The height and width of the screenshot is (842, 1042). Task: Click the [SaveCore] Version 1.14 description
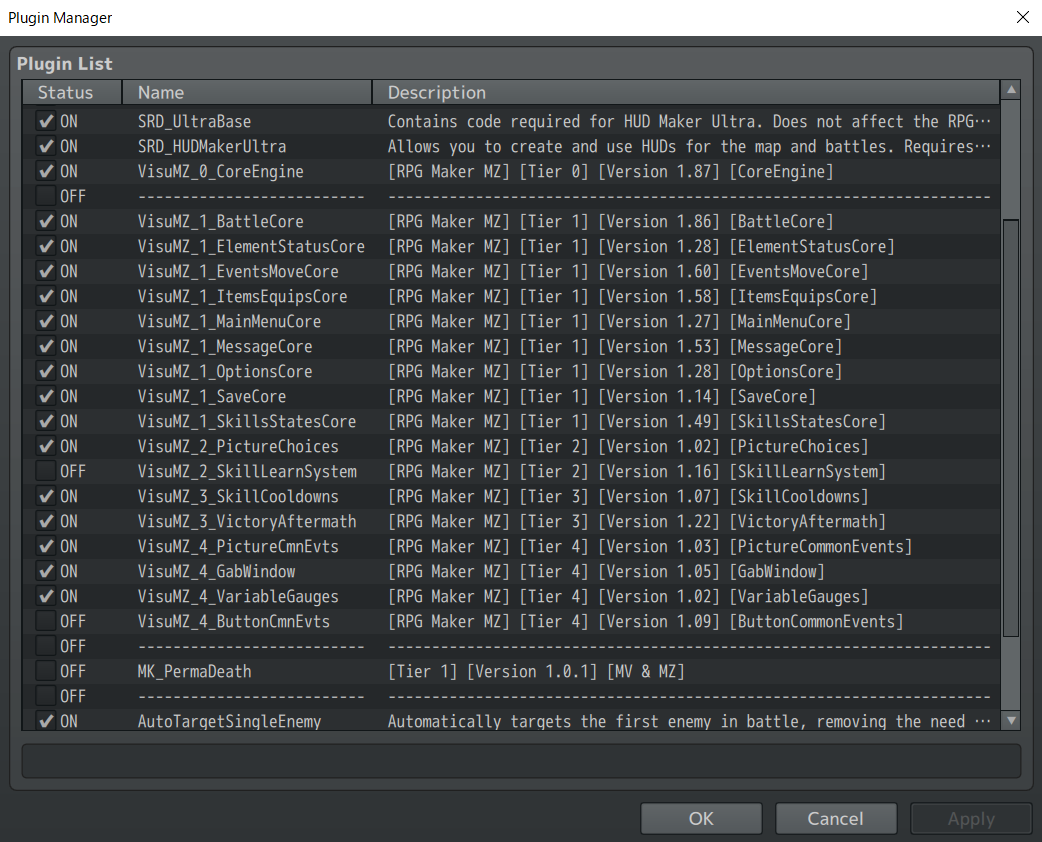[x=602, y=396]
